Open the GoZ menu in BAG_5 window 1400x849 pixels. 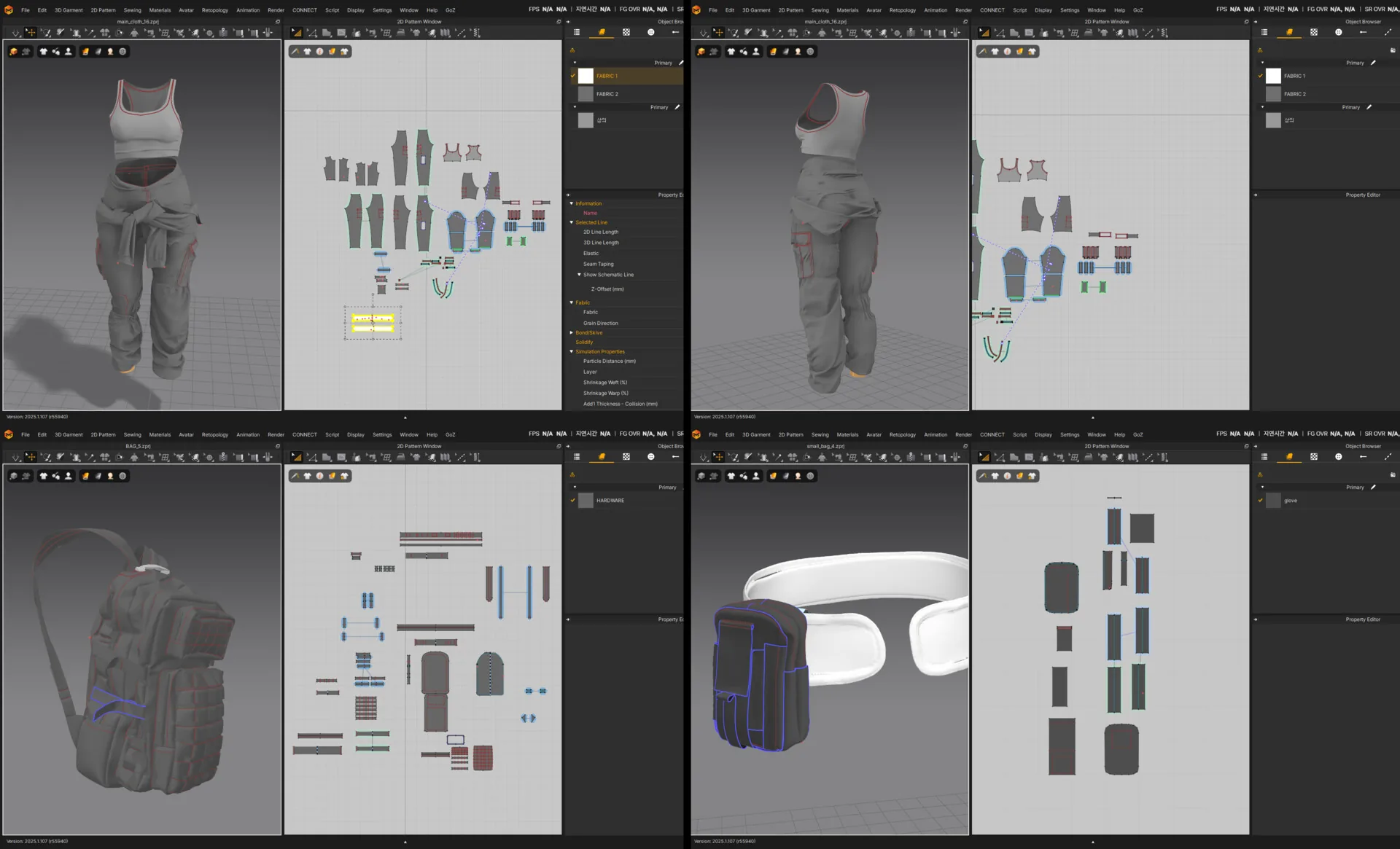pyautogui.click(x=451, y=434)
